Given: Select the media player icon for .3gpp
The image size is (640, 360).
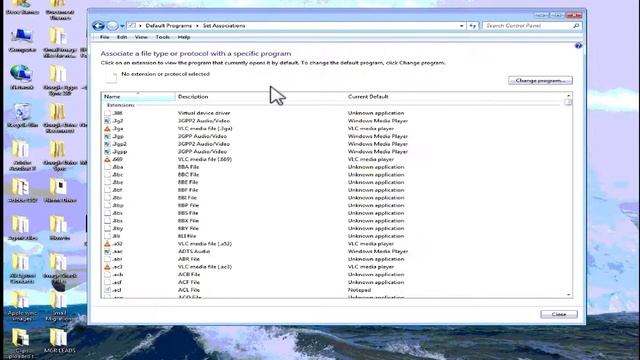Looking at the screenshot, I should [107, 151].
